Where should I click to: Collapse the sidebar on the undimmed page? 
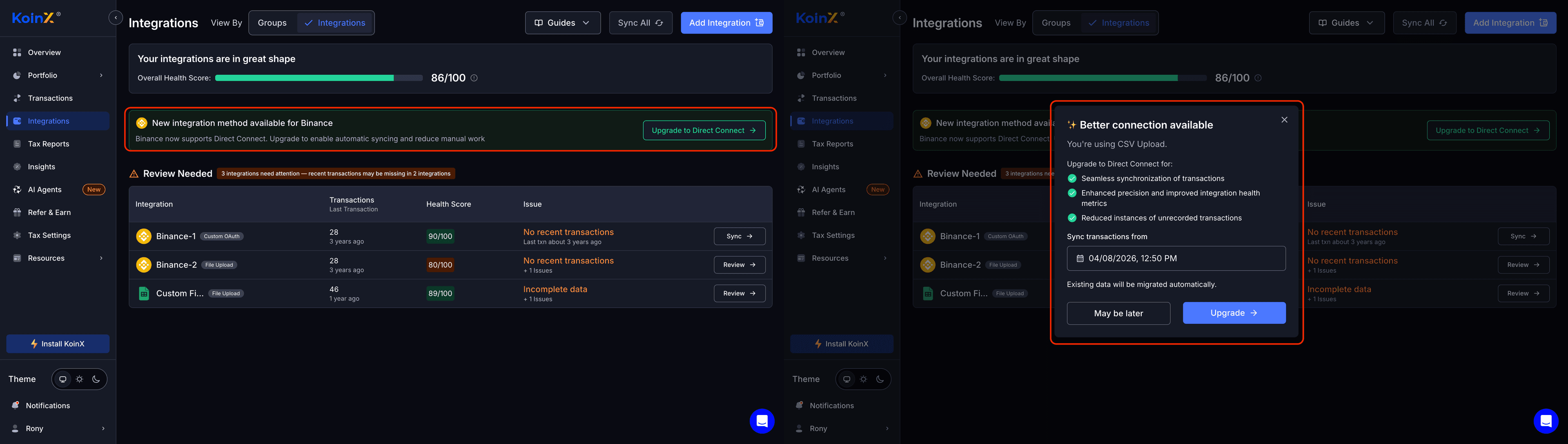pyautogui.click(x=116, y=18)
